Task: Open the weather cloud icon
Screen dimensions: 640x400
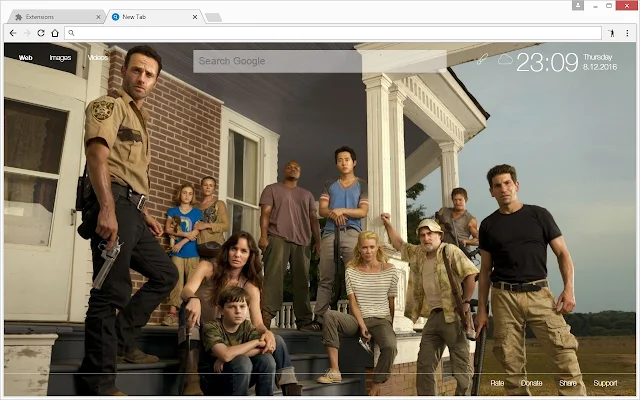Action: click(505, 60)
